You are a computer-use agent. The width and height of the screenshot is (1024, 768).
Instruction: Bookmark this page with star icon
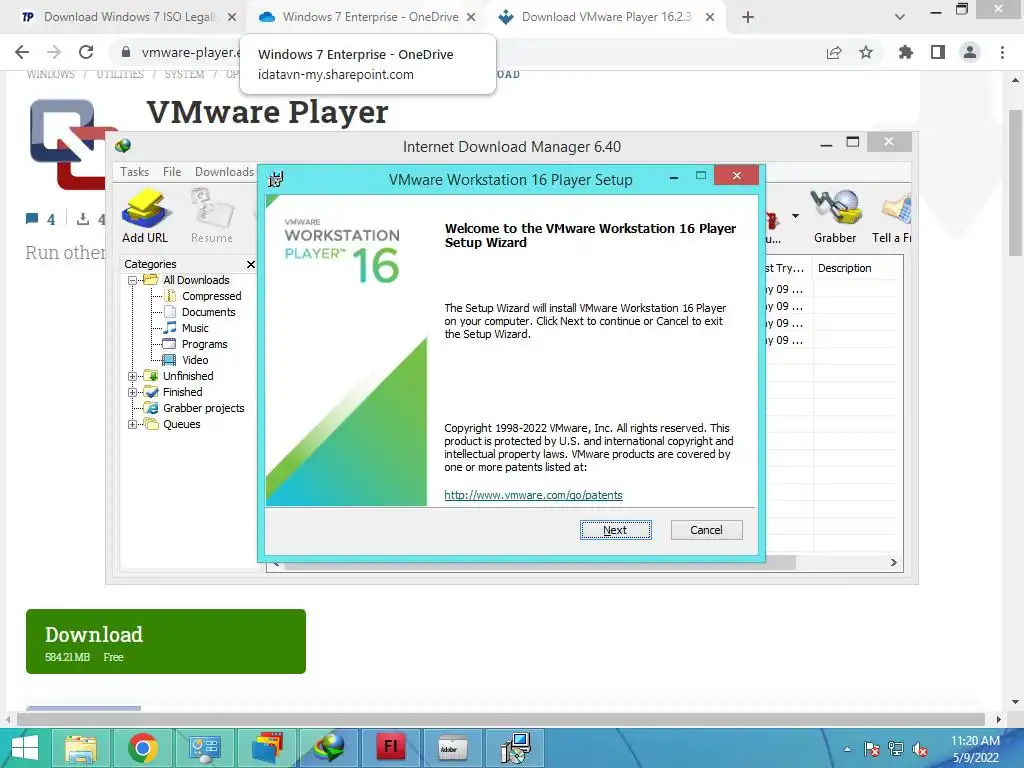866,52
